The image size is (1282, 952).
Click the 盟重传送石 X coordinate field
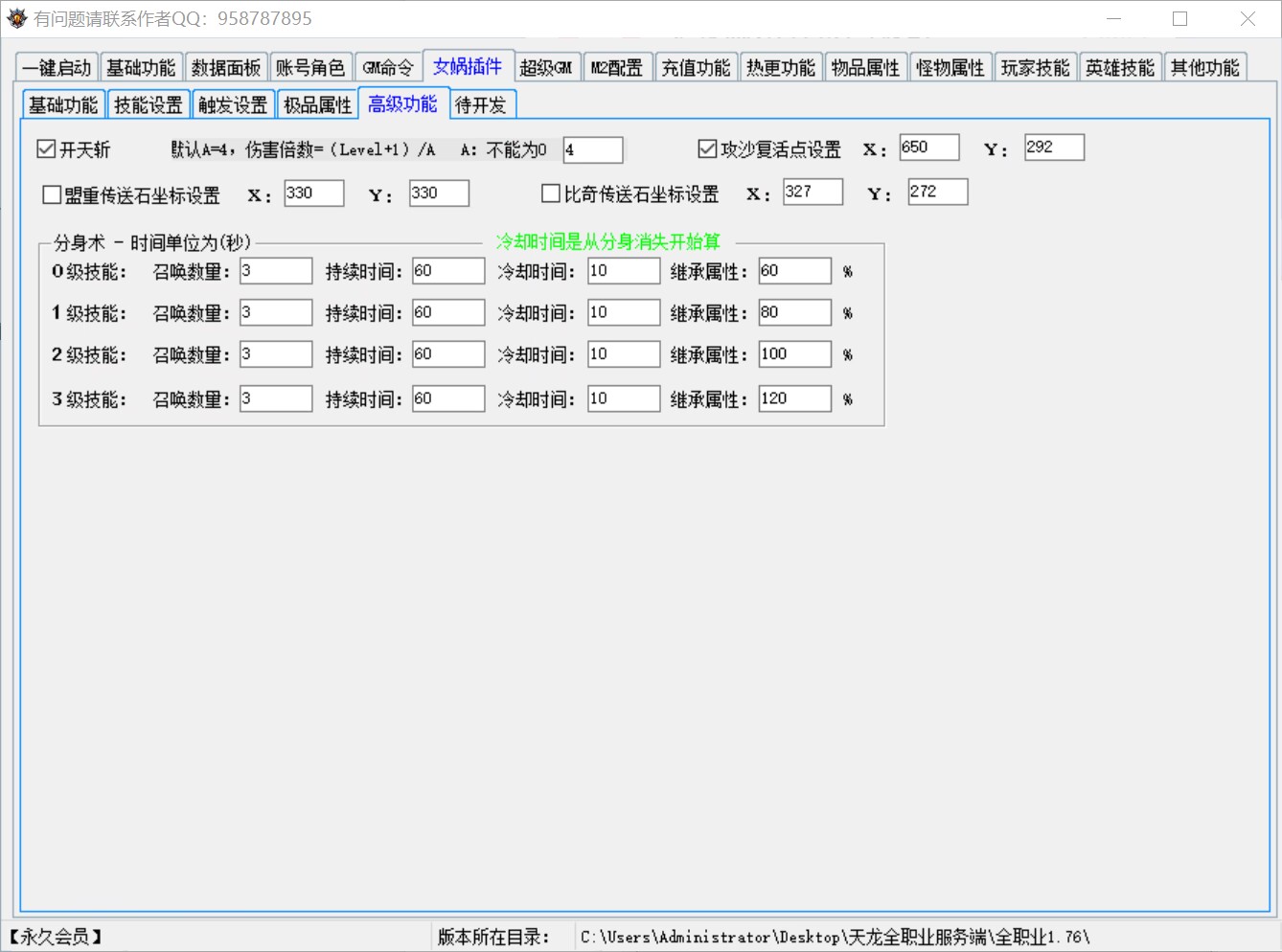tap(314, 193)
